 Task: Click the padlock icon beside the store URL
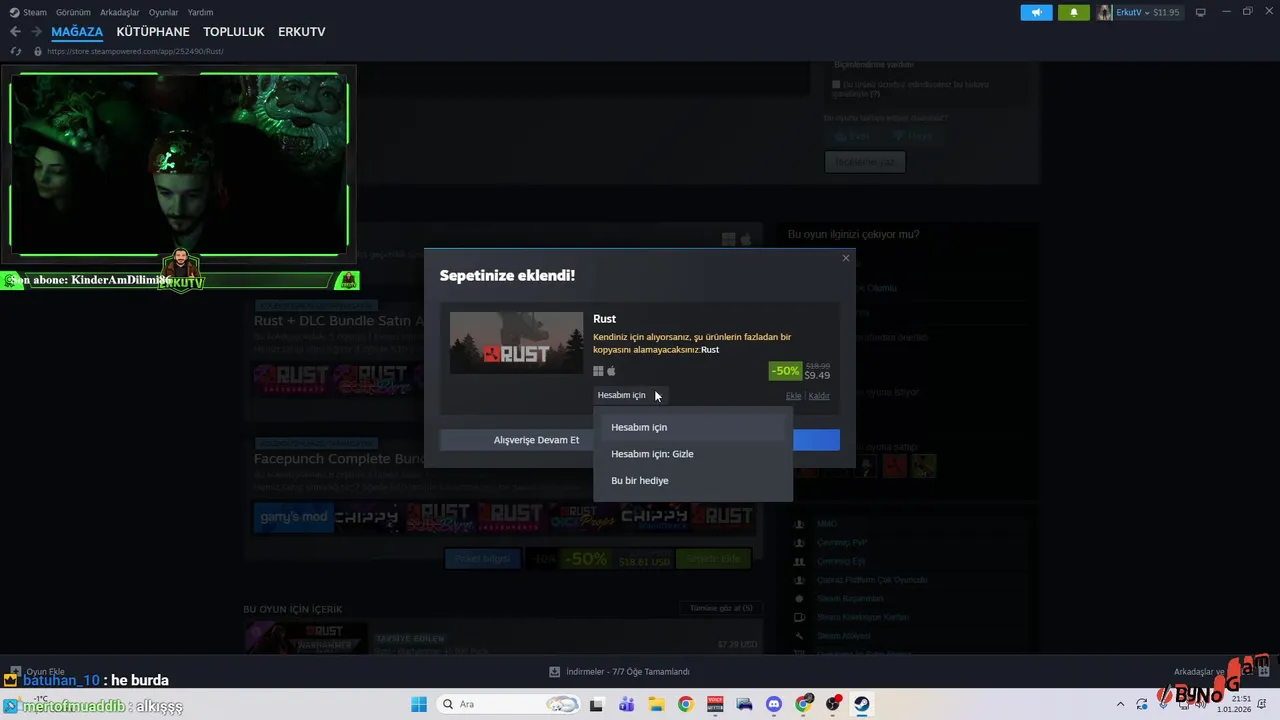(x=38, y=51)
